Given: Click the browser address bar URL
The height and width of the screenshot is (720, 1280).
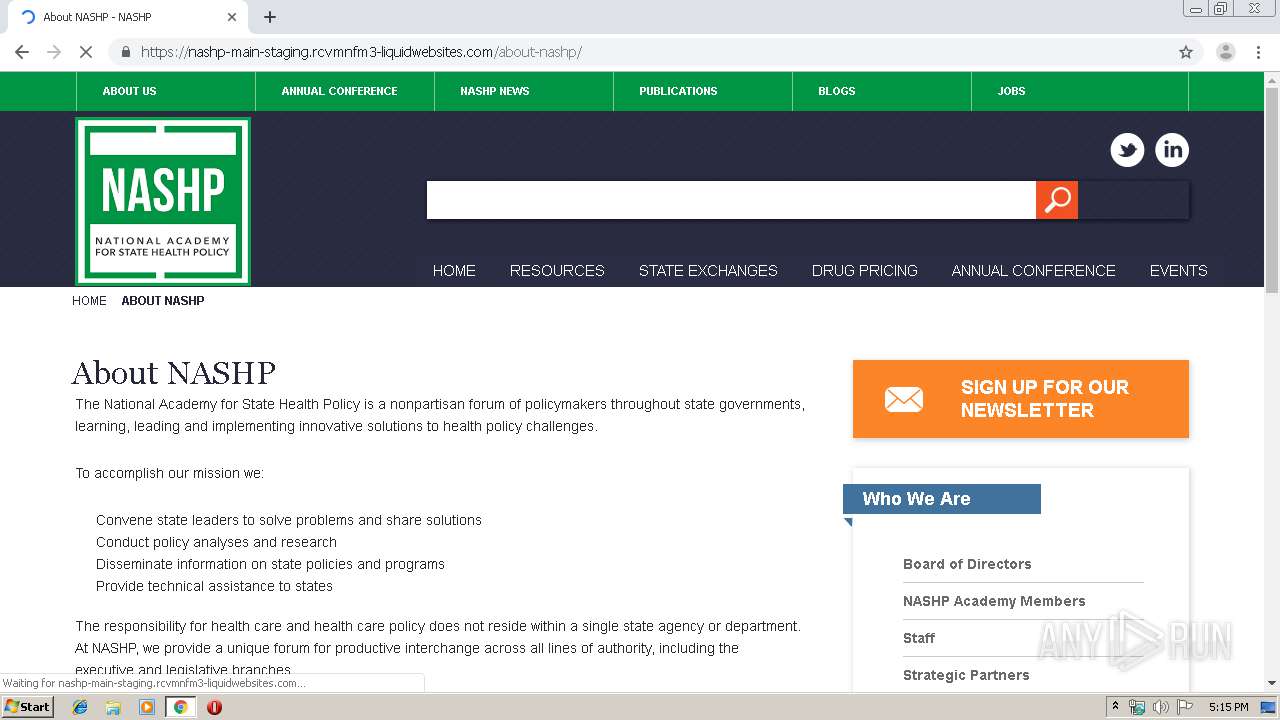Looking at the screenshot, I should (361, 52).
